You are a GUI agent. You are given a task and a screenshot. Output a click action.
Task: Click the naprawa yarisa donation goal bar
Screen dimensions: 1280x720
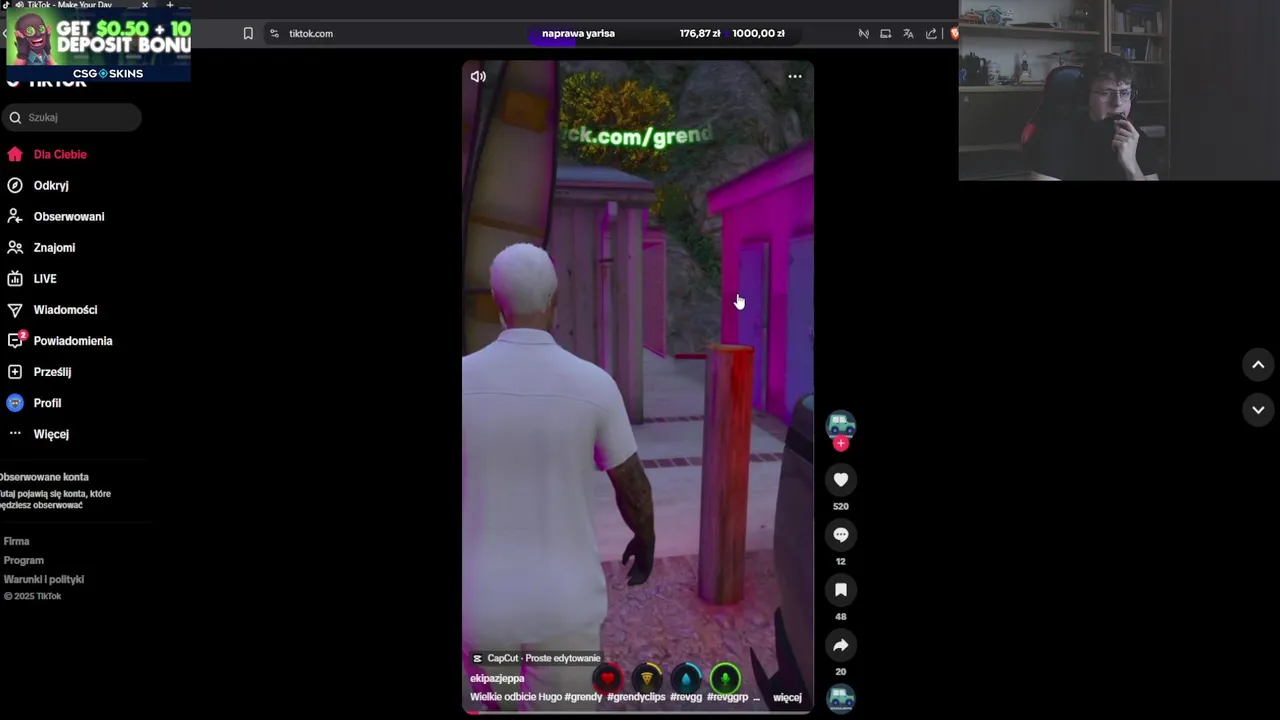click(x=662, y=33)
